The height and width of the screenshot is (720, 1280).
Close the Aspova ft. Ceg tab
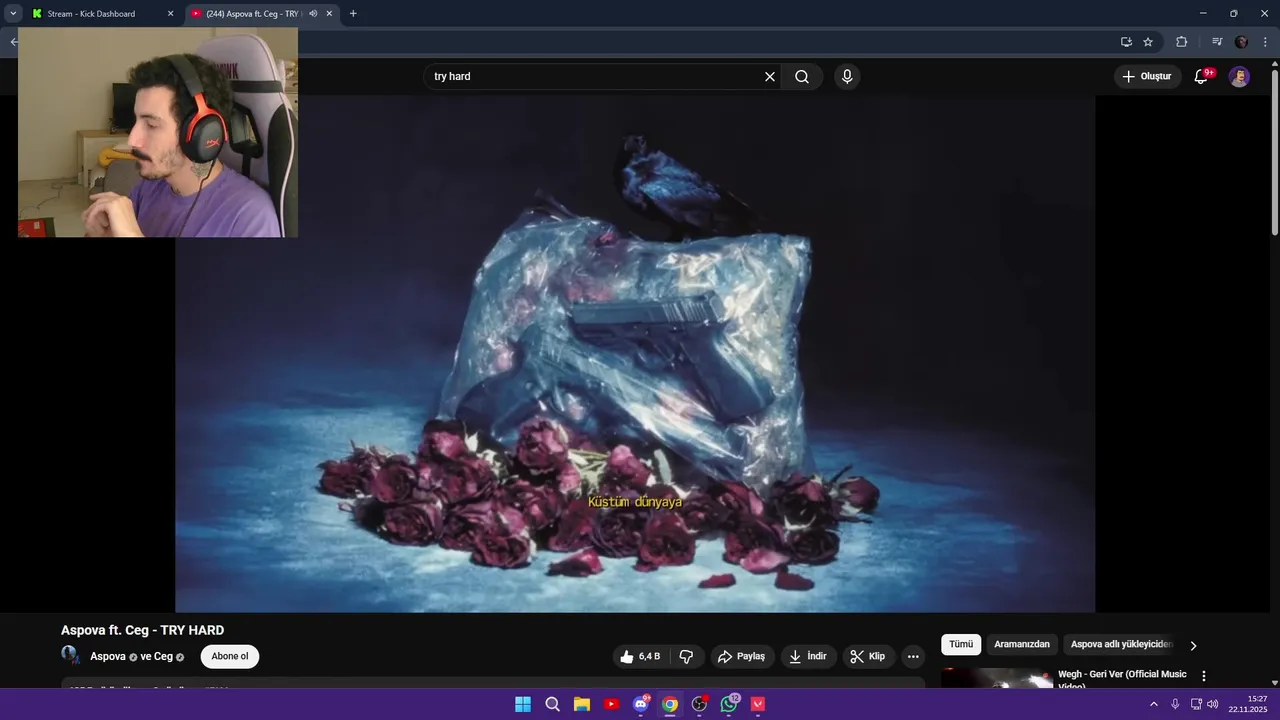[329, 14]
